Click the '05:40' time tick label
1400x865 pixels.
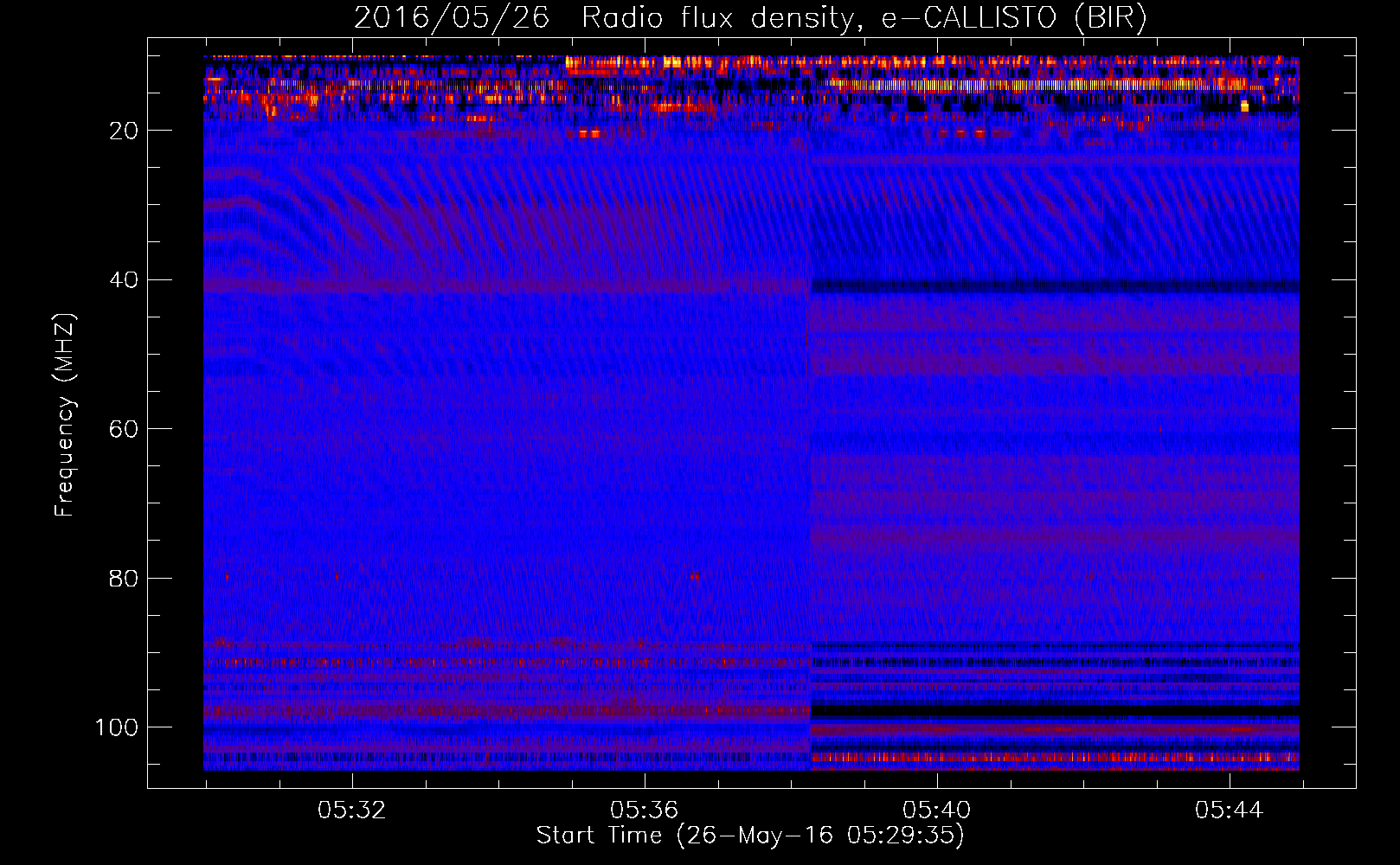click(x=936, y=811)
